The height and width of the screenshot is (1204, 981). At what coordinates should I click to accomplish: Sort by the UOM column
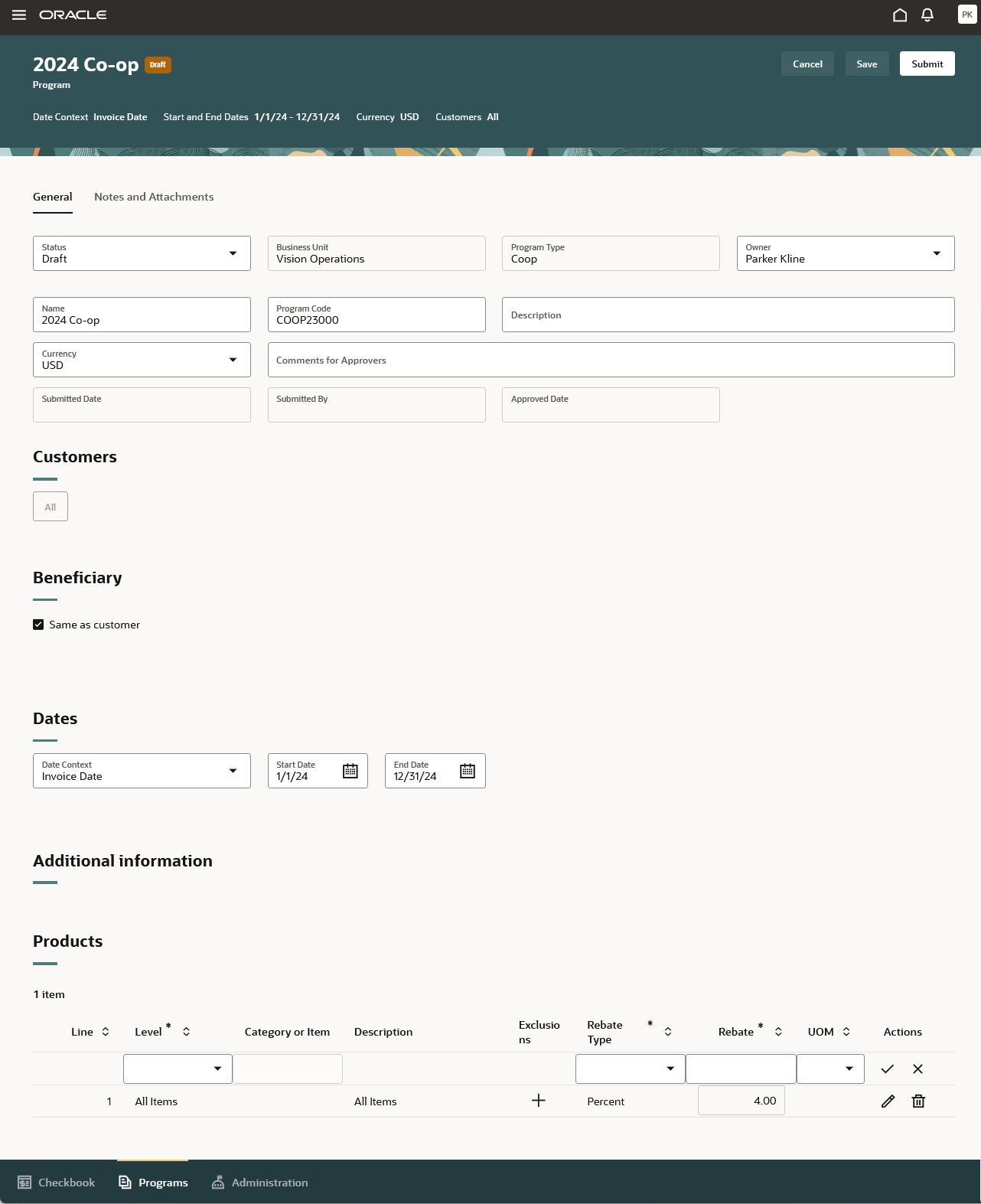pyautogui.click(x=846, y=1032)
